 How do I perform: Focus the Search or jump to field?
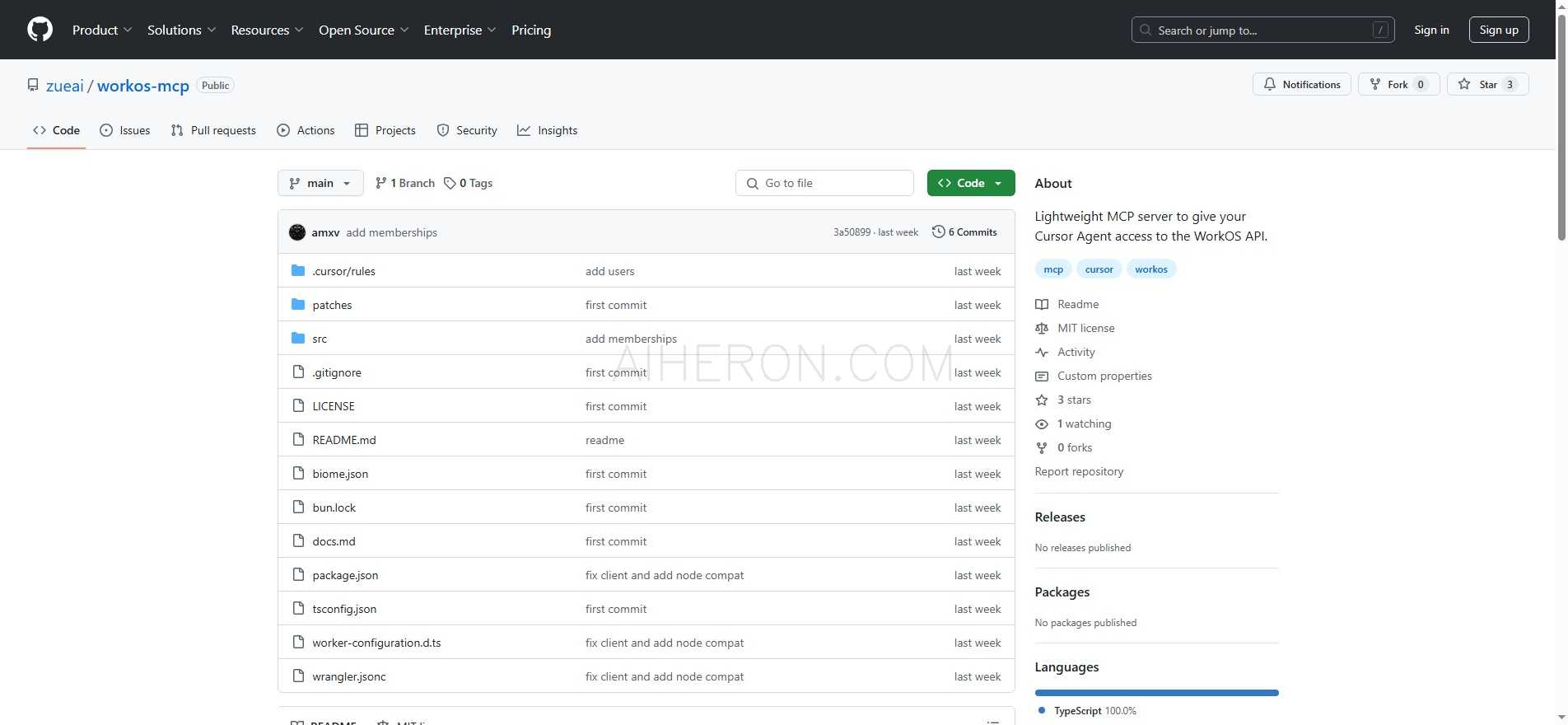[1262, 30]
